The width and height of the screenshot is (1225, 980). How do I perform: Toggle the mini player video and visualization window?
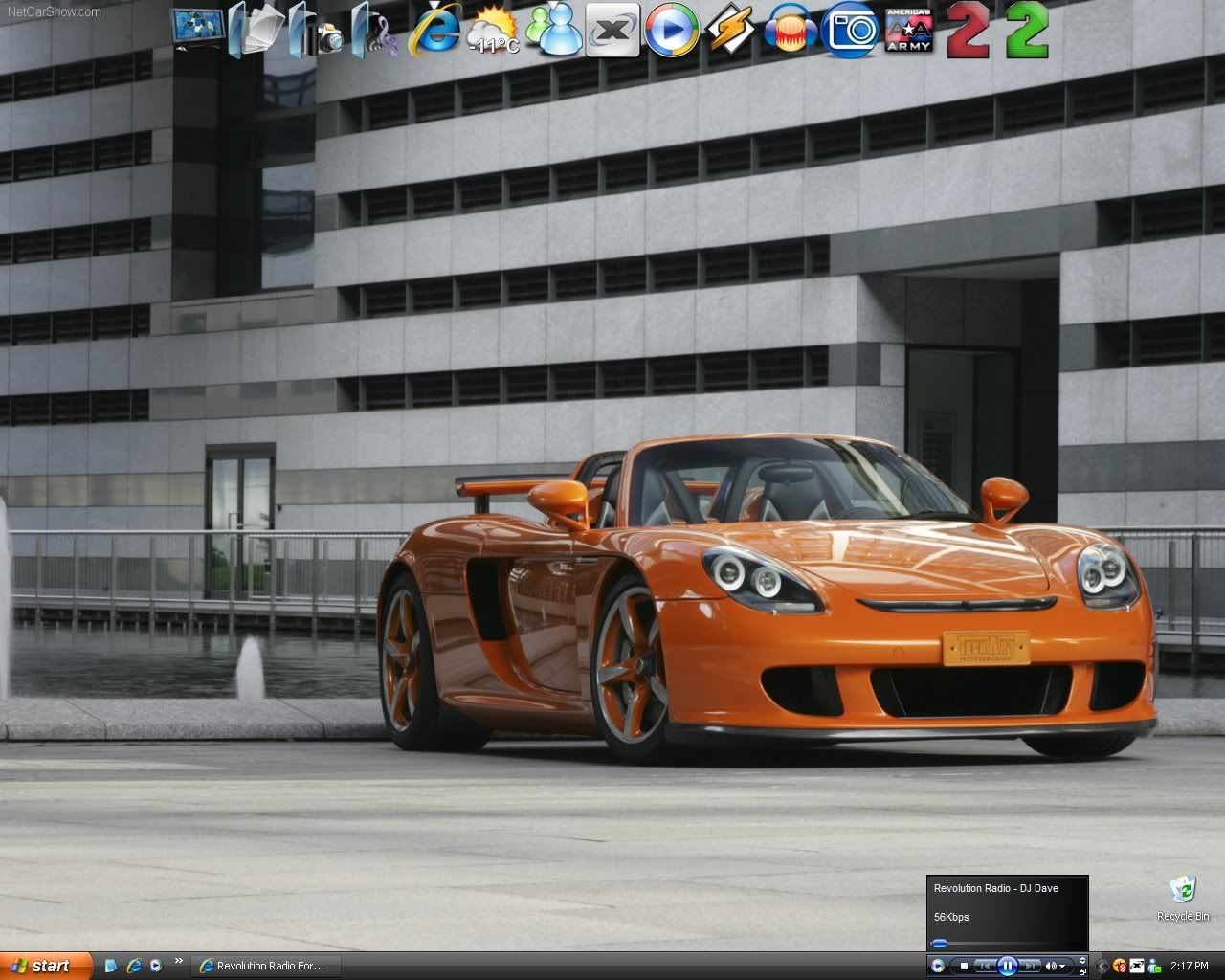click(x=1082, y=960)
